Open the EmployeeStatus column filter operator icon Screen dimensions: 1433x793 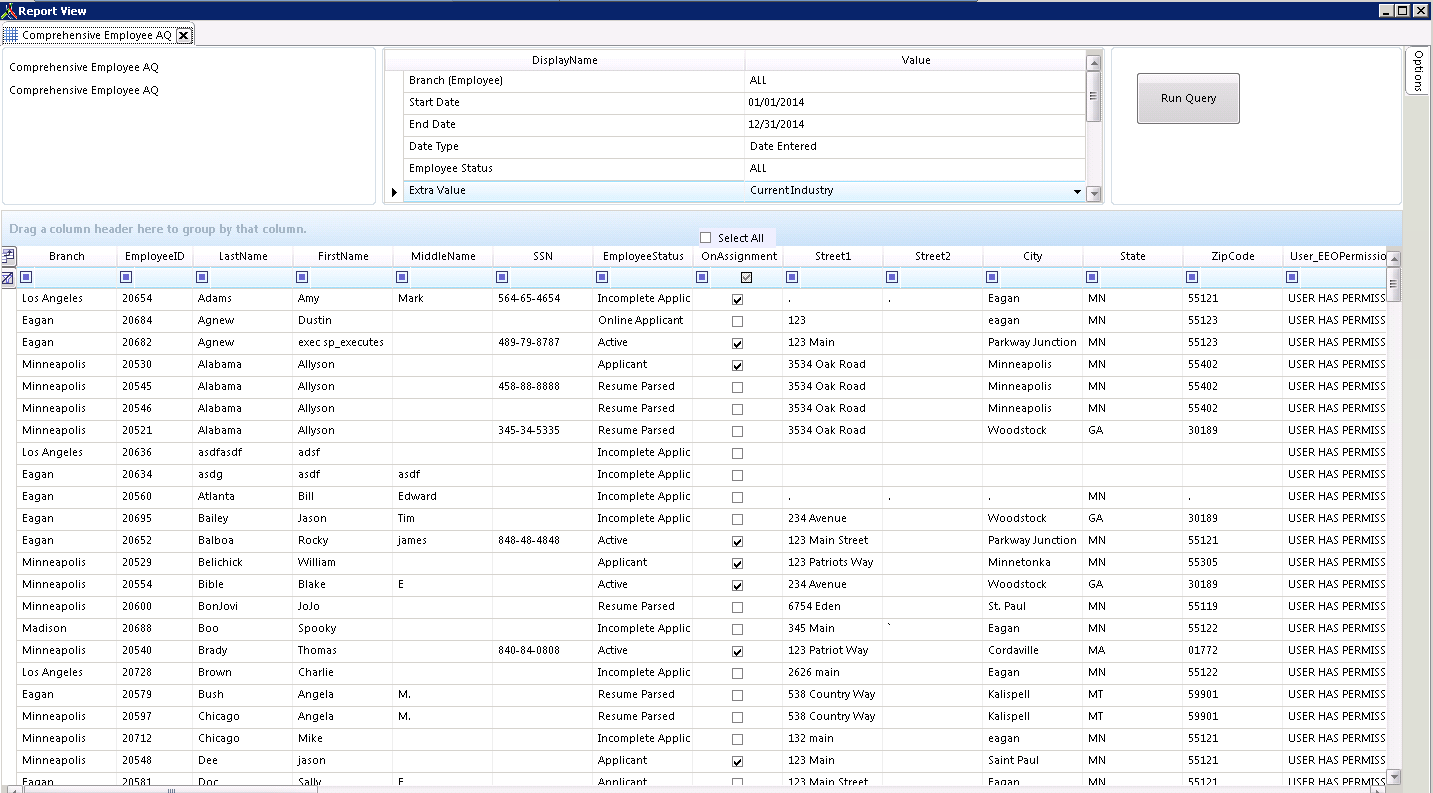click(x=602, y=277)
